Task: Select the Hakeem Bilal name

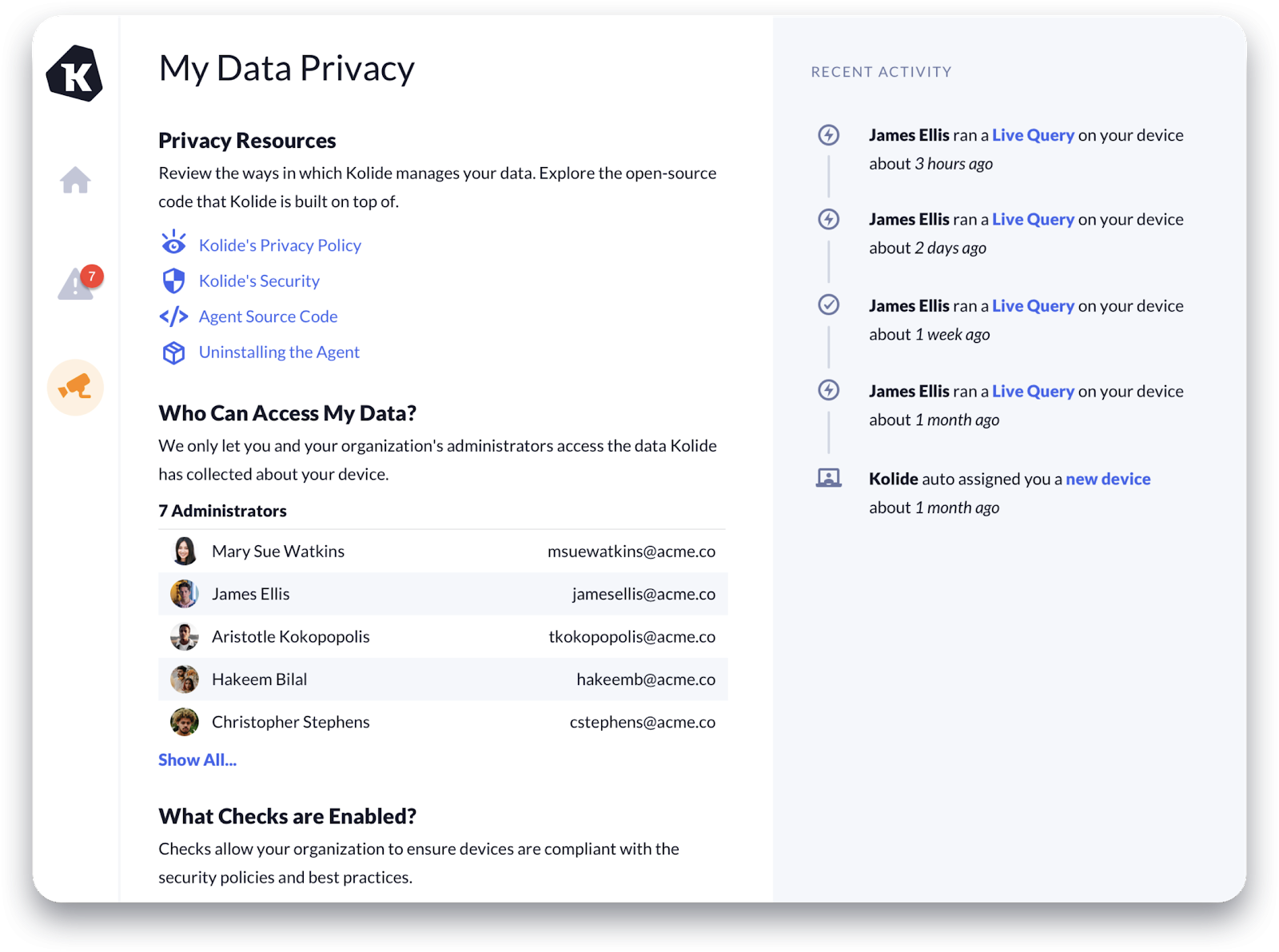Action: click(x=259, y=679)
